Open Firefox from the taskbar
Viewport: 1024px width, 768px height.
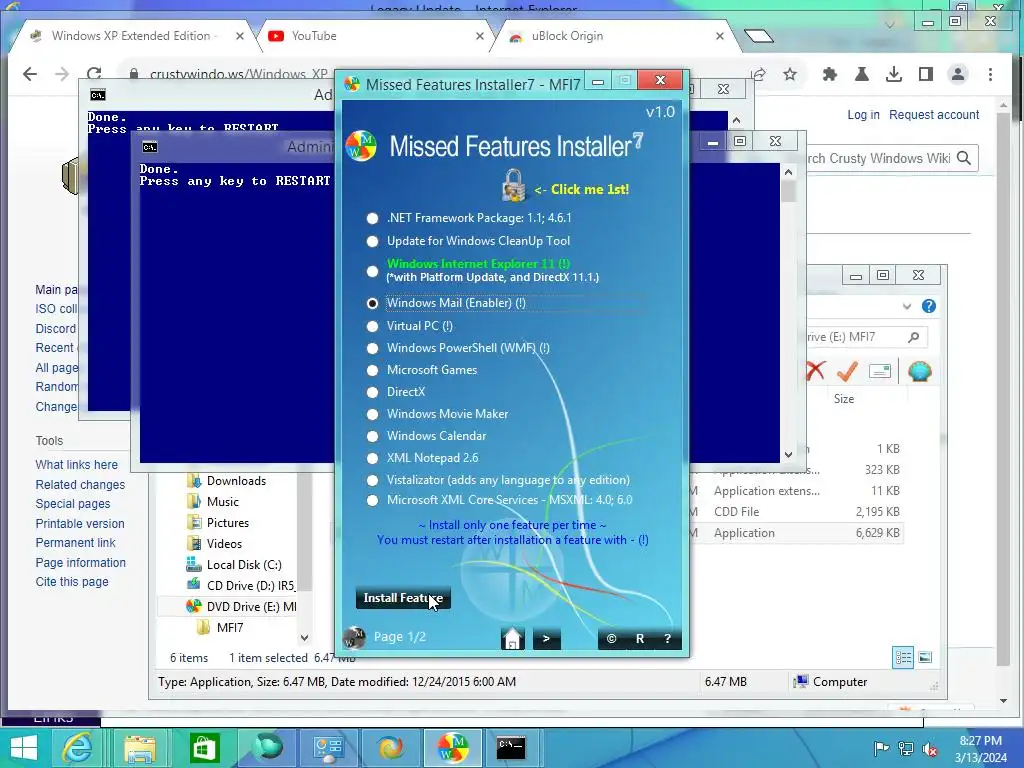point(391,748)
